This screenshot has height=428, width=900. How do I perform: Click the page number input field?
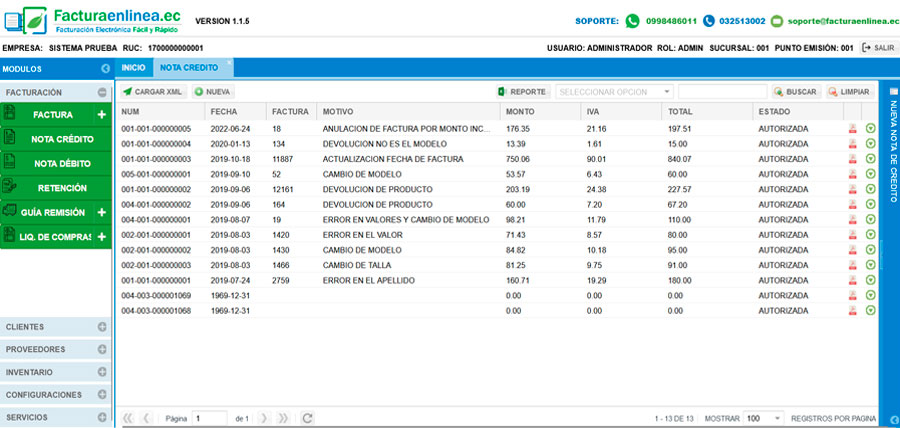click(x=210, y=417)
